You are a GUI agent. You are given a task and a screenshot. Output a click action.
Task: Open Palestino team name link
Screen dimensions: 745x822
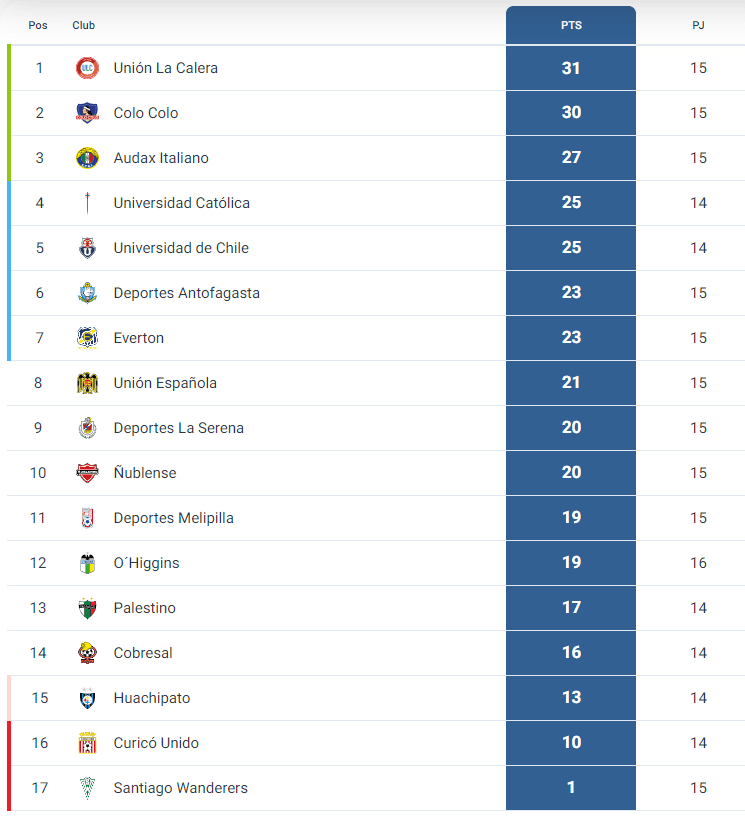coord(145,608)
